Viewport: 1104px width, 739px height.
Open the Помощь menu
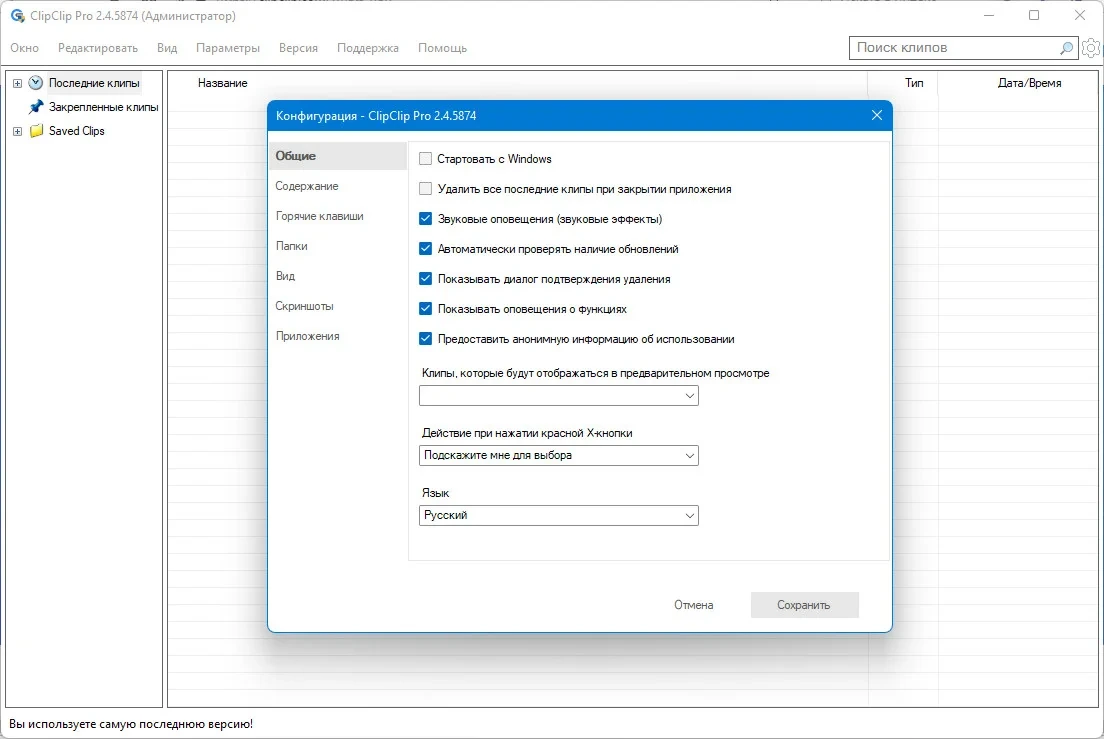[442, 48]
